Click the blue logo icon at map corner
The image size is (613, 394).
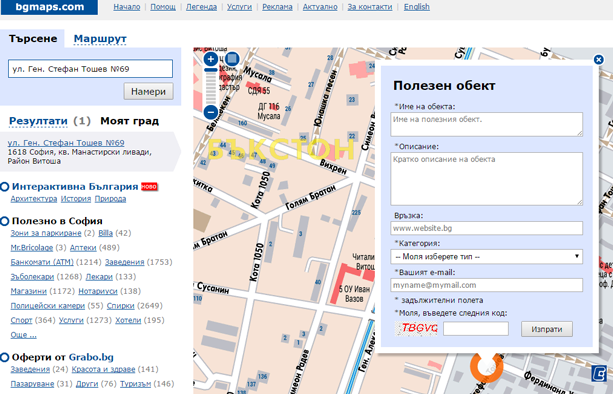(x=599, y=373)
